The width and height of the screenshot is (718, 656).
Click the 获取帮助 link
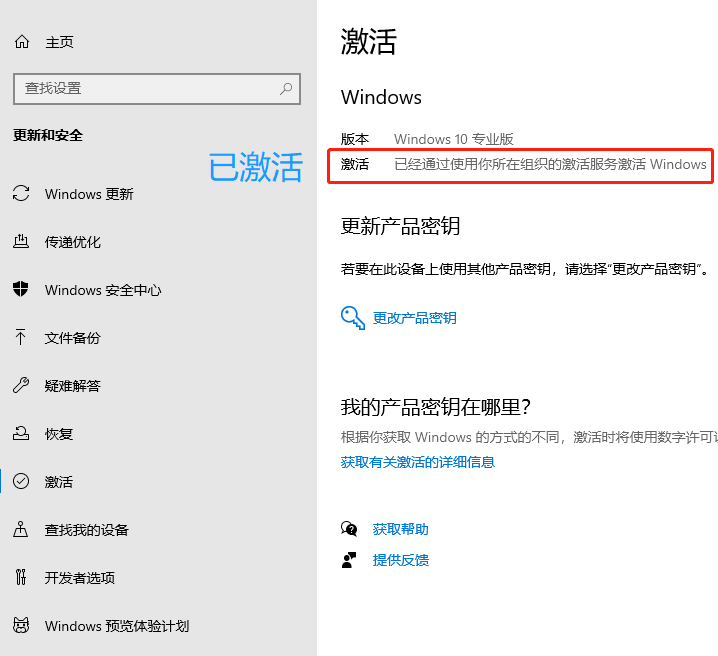click(401, 529)
